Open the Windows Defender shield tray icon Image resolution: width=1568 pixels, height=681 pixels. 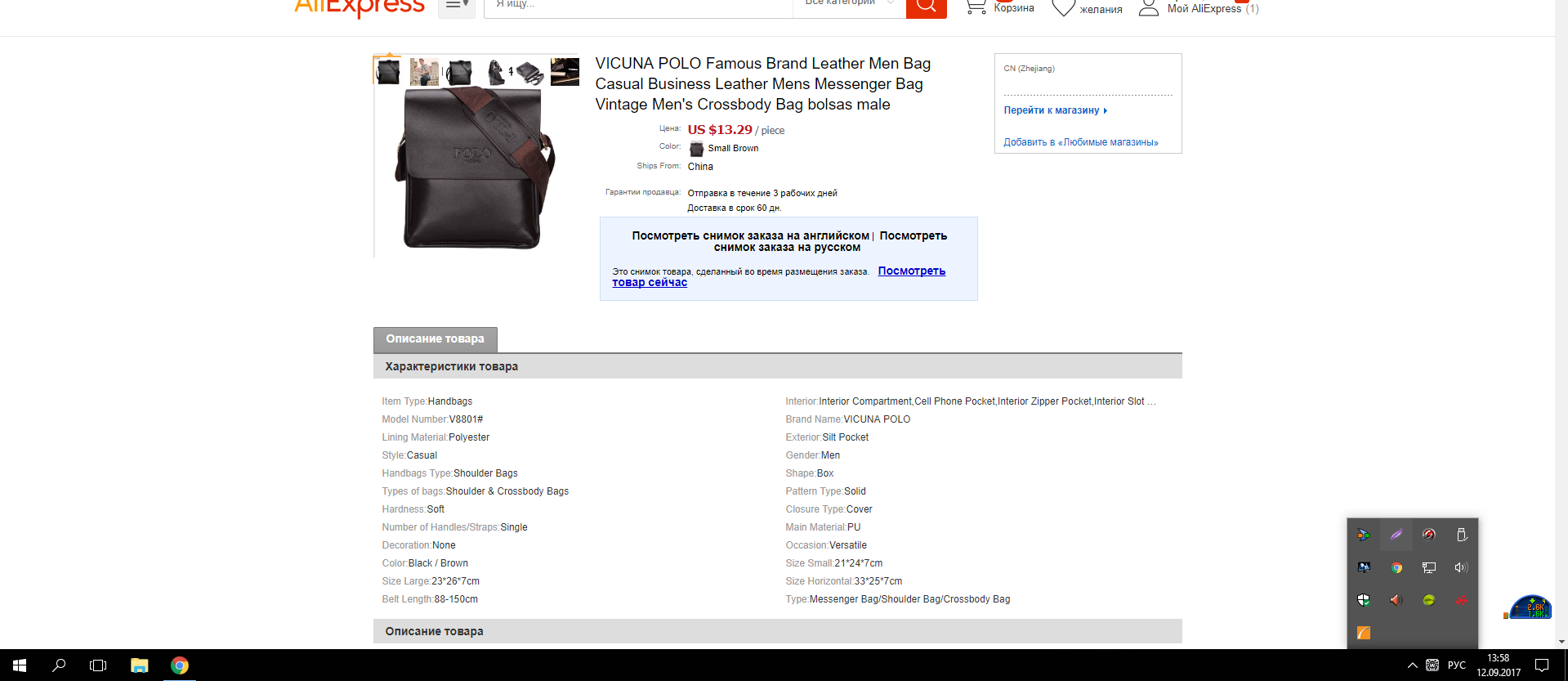coord(1364,600)
